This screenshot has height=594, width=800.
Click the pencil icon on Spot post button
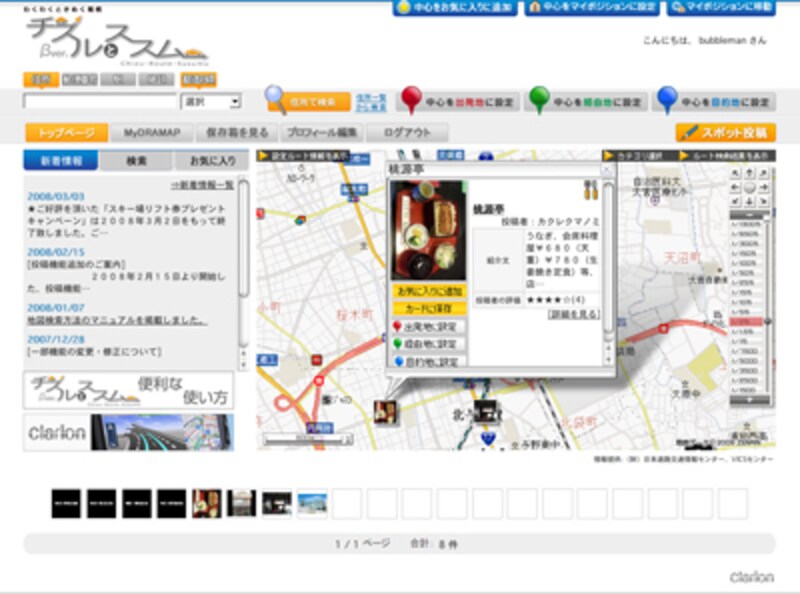(689, 132)
